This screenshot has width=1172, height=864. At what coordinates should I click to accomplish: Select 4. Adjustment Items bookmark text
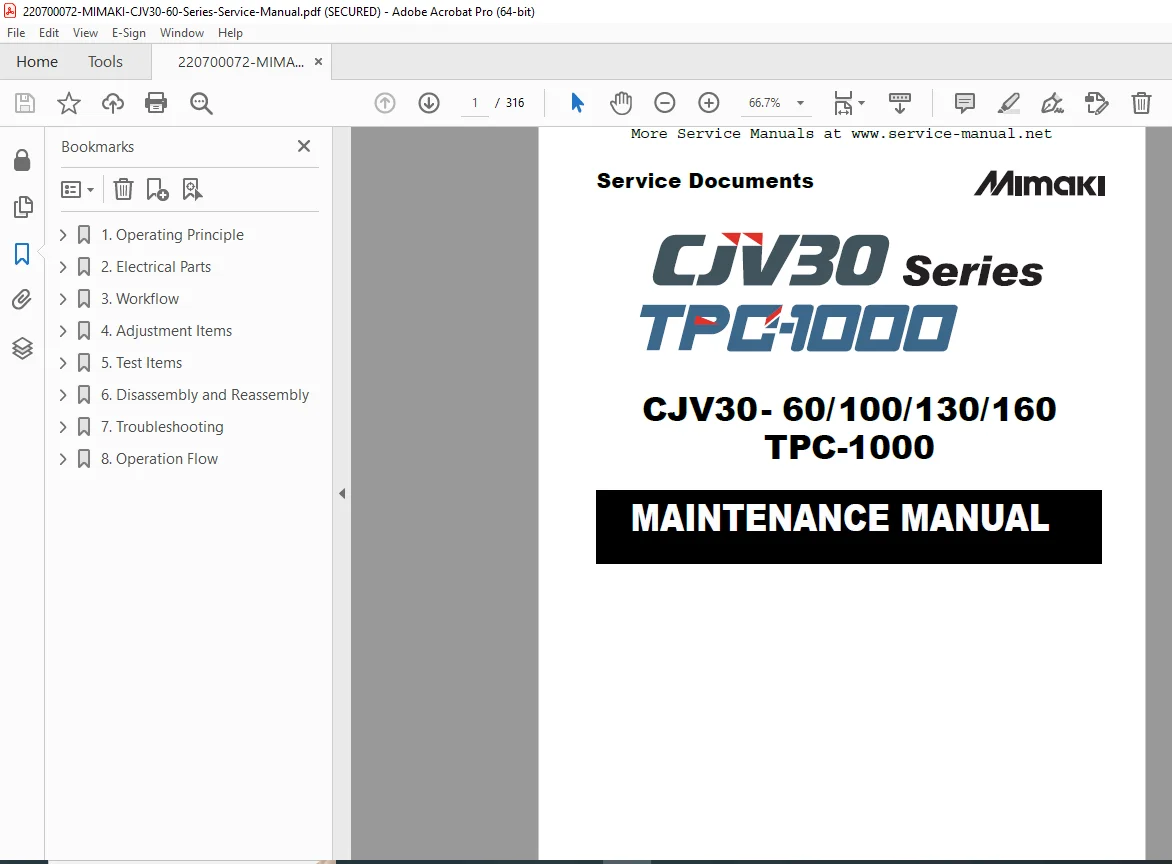tap(167, 331)
